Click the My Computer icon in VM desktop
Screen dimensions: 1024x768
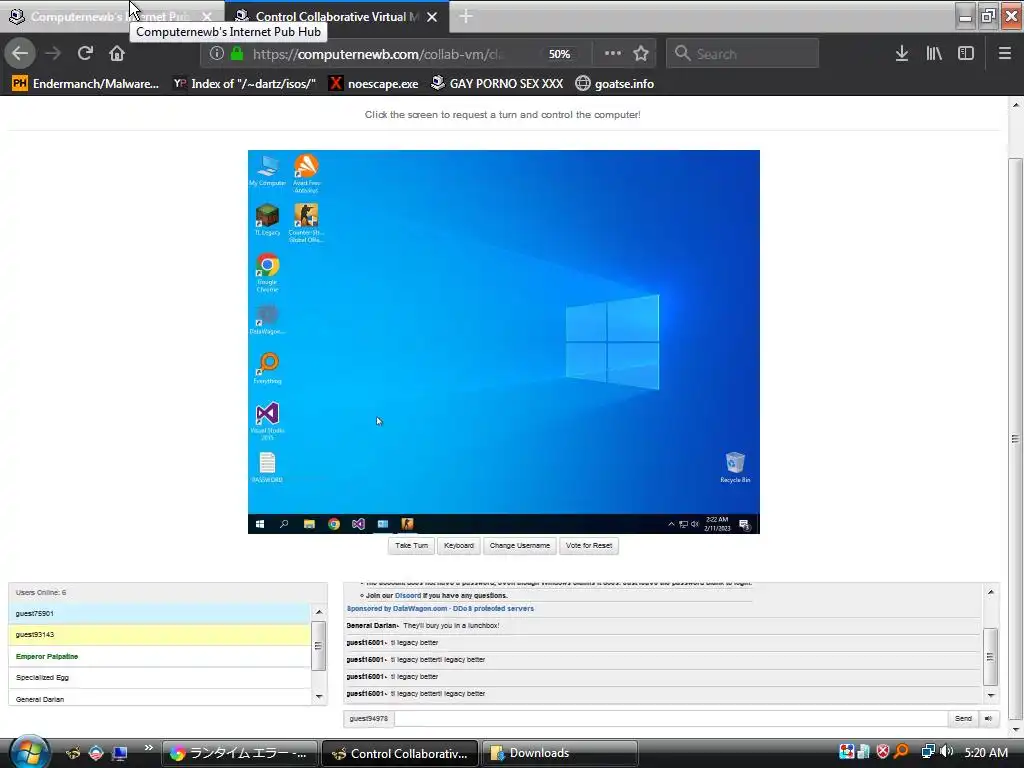268,170
